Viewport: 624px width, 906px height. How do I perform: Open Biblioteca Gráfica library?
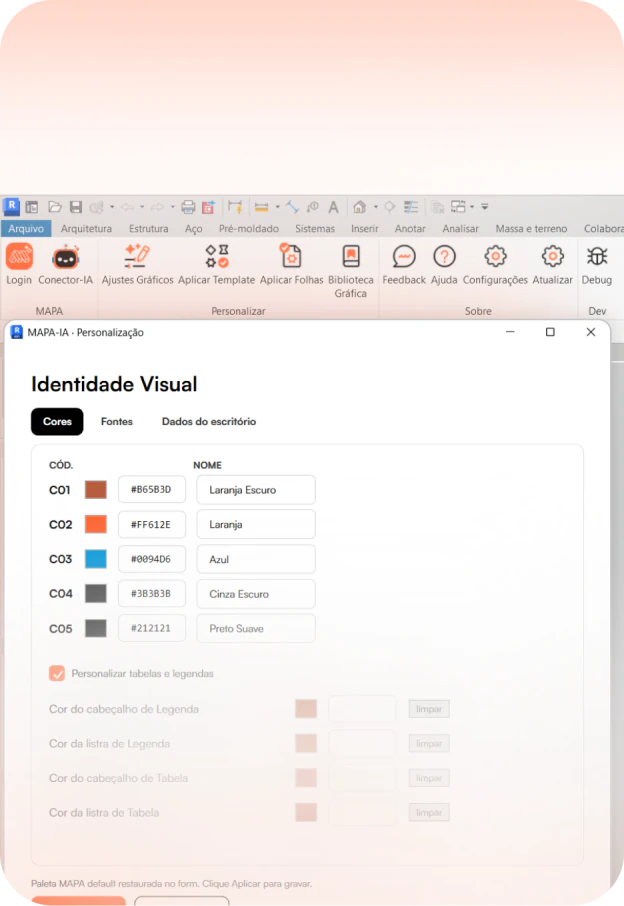351,257
